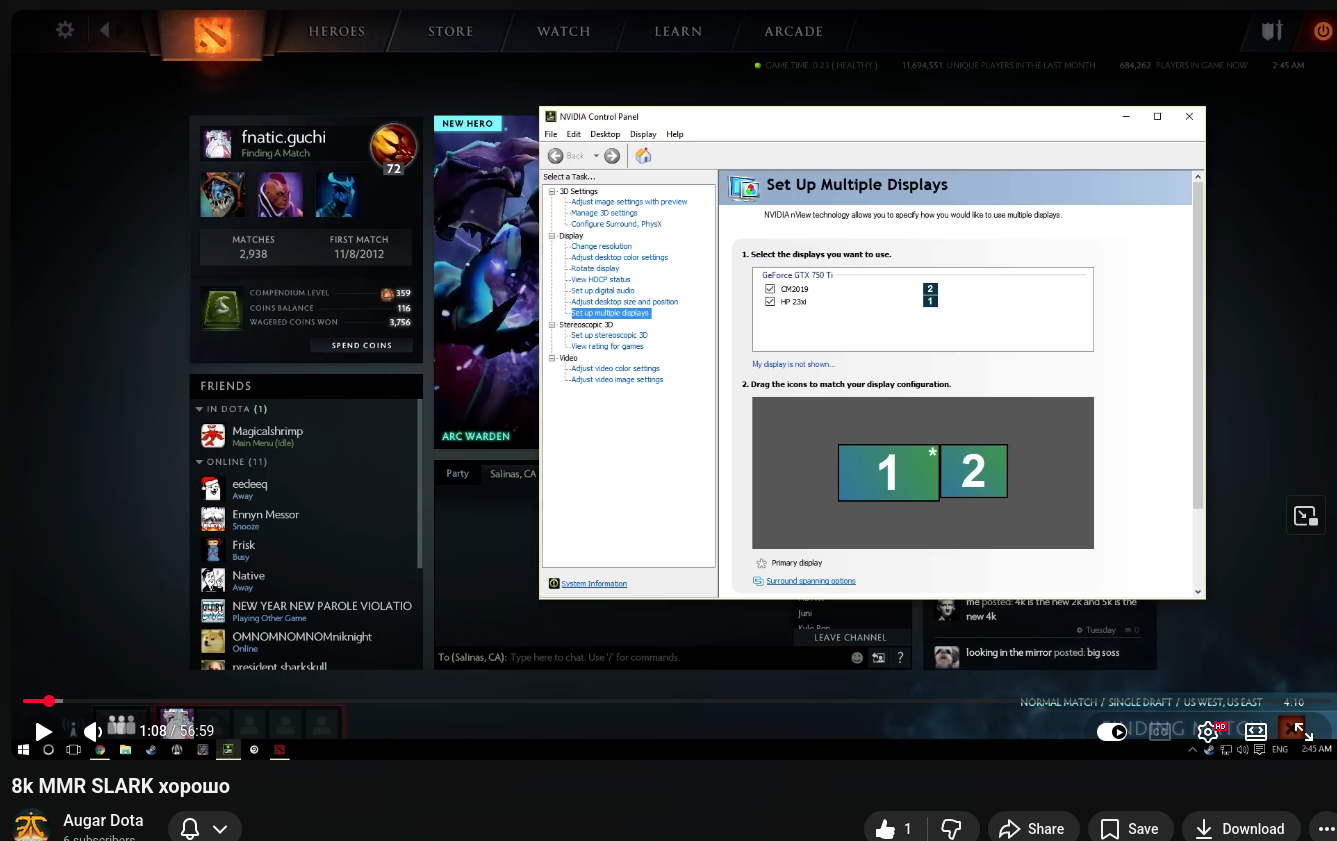This screenshot has height=841, width=1337.
Task: Select 'Change resolution' in task tree
Action: [x=601, y=246]
